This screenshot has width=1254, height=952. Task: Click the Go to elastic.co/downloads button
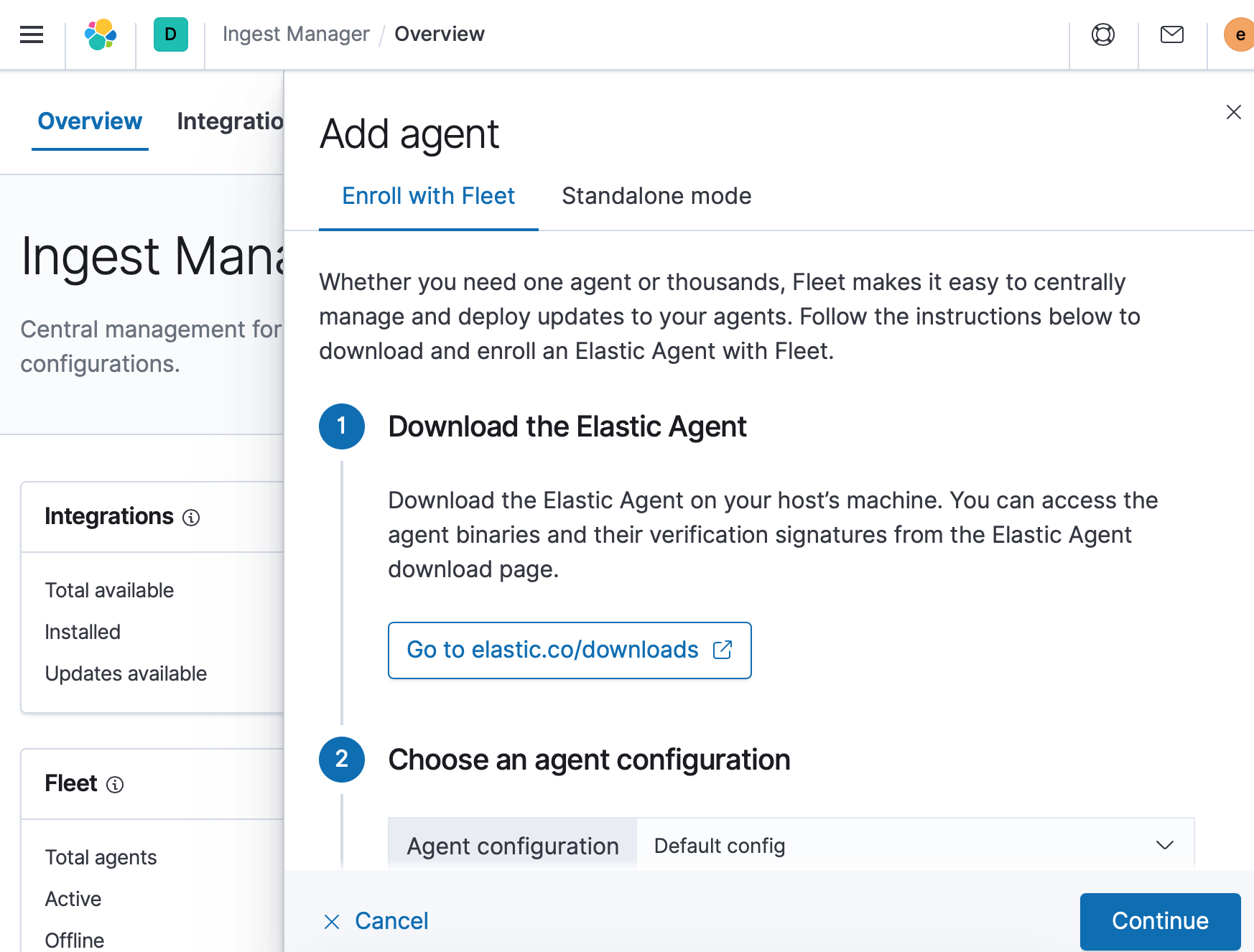point(569,649)
